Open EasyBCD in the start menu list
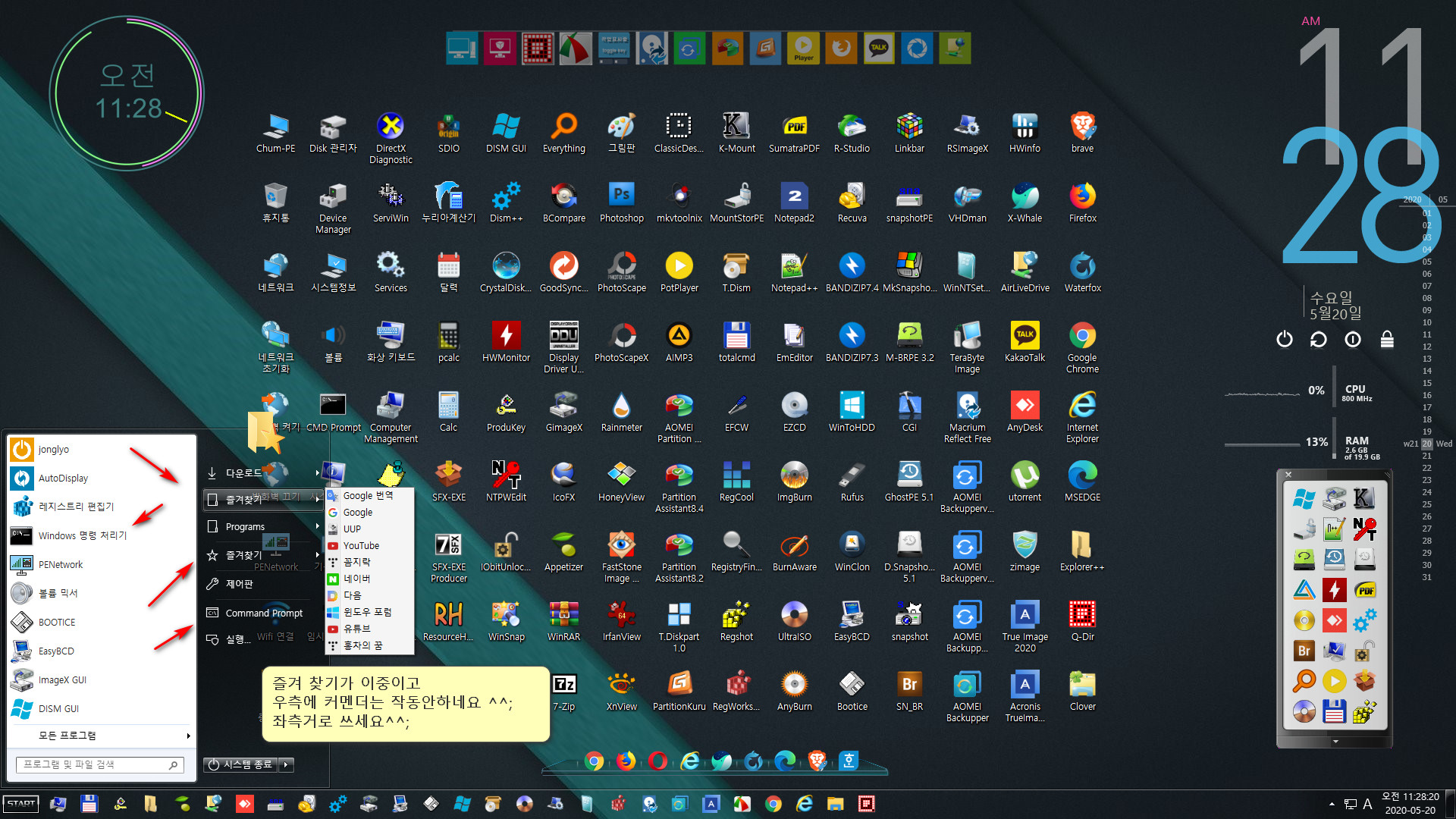 100,651
